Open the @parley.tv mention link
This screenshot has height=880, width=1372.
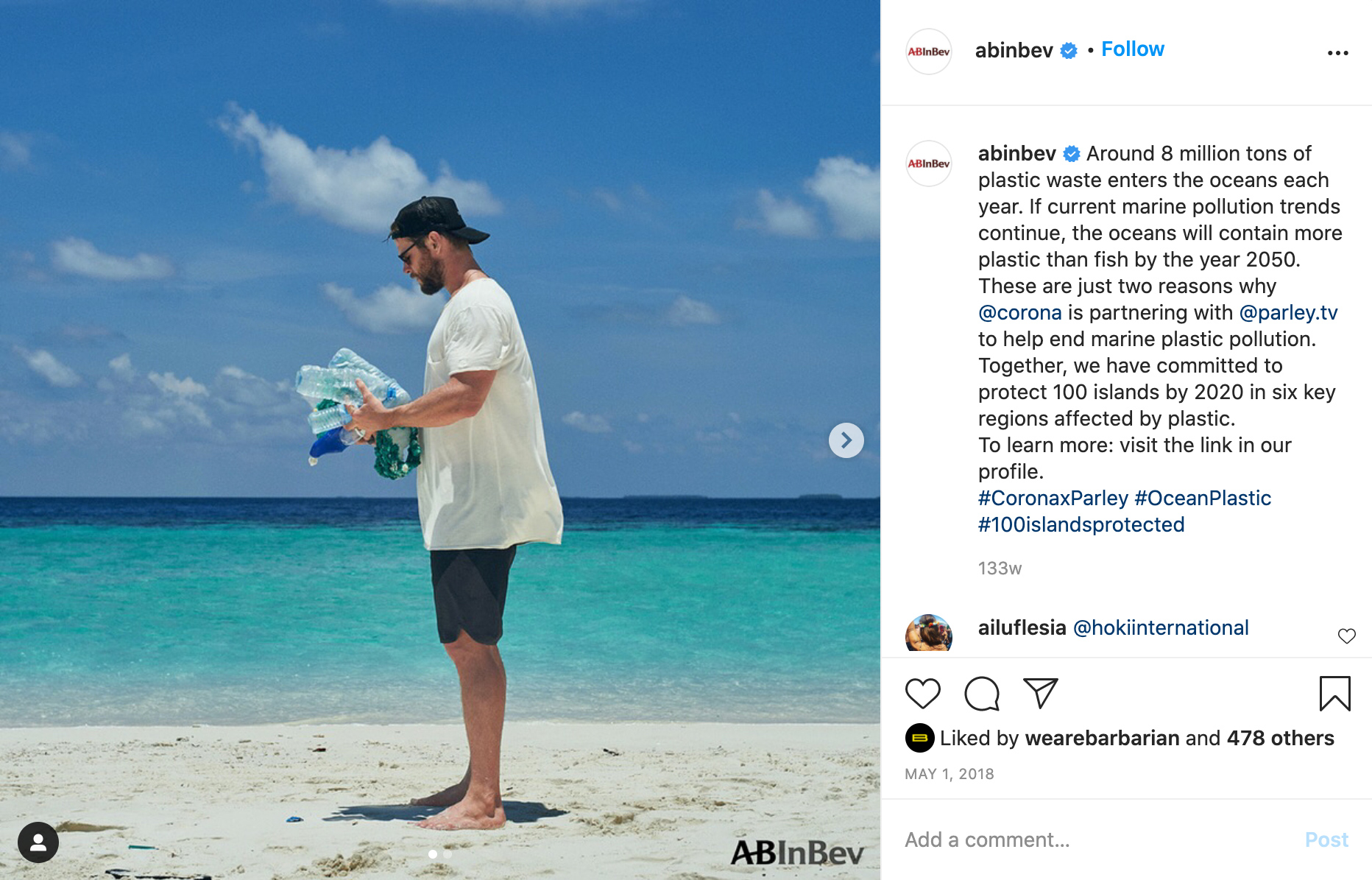click(x=1288, y=312)
